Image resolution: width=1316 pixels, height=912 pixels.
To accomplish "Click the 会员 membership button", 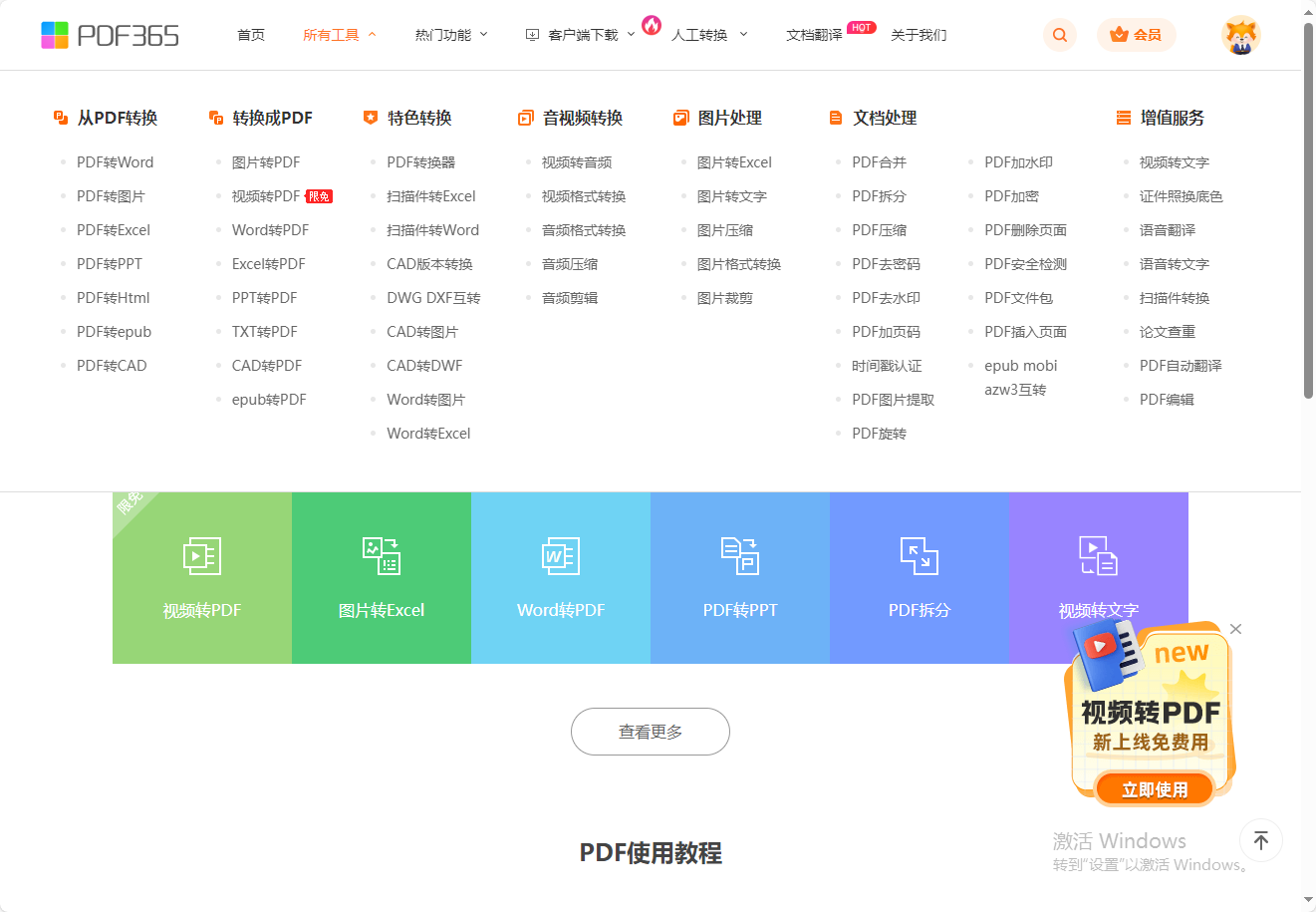I will 1137,35.
